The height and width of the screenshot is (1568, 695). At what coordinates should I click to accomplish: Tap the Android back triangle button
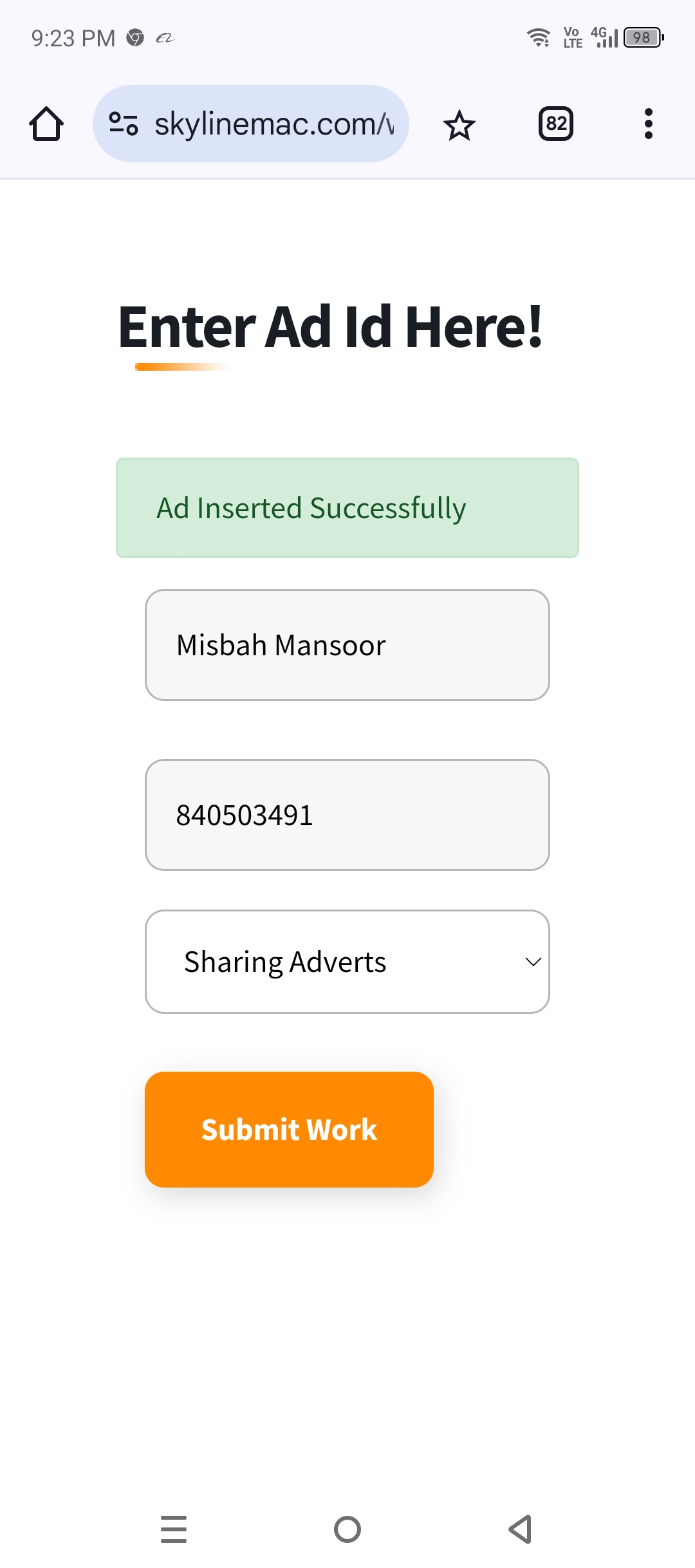click(520, 1529)
